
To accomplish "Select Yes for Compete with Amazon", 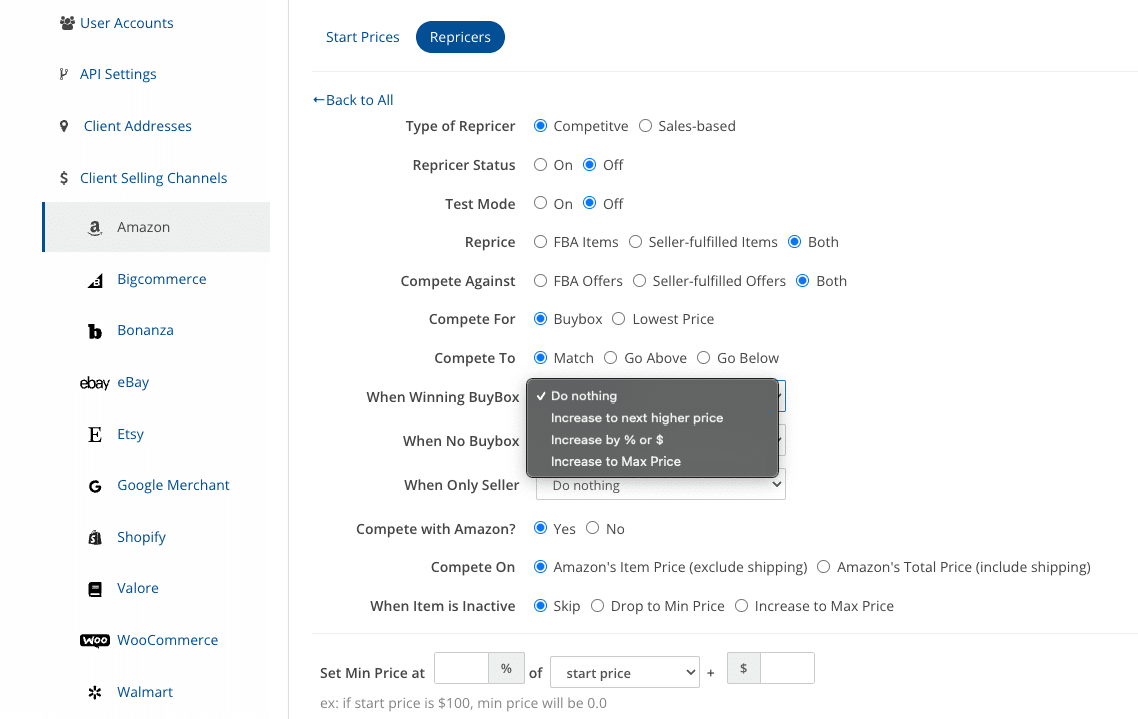I will 540,527.
